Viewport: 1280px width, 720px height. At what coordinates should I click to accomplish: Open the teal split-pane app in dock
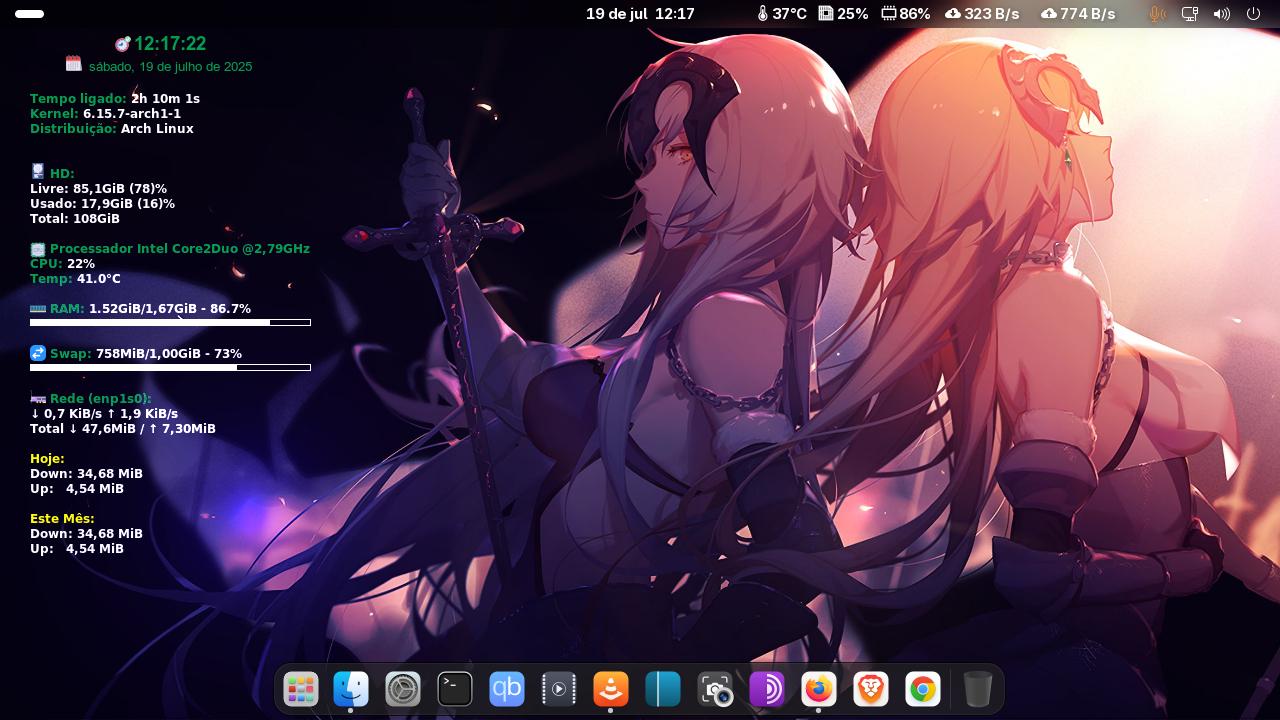[x=663, y=689]
